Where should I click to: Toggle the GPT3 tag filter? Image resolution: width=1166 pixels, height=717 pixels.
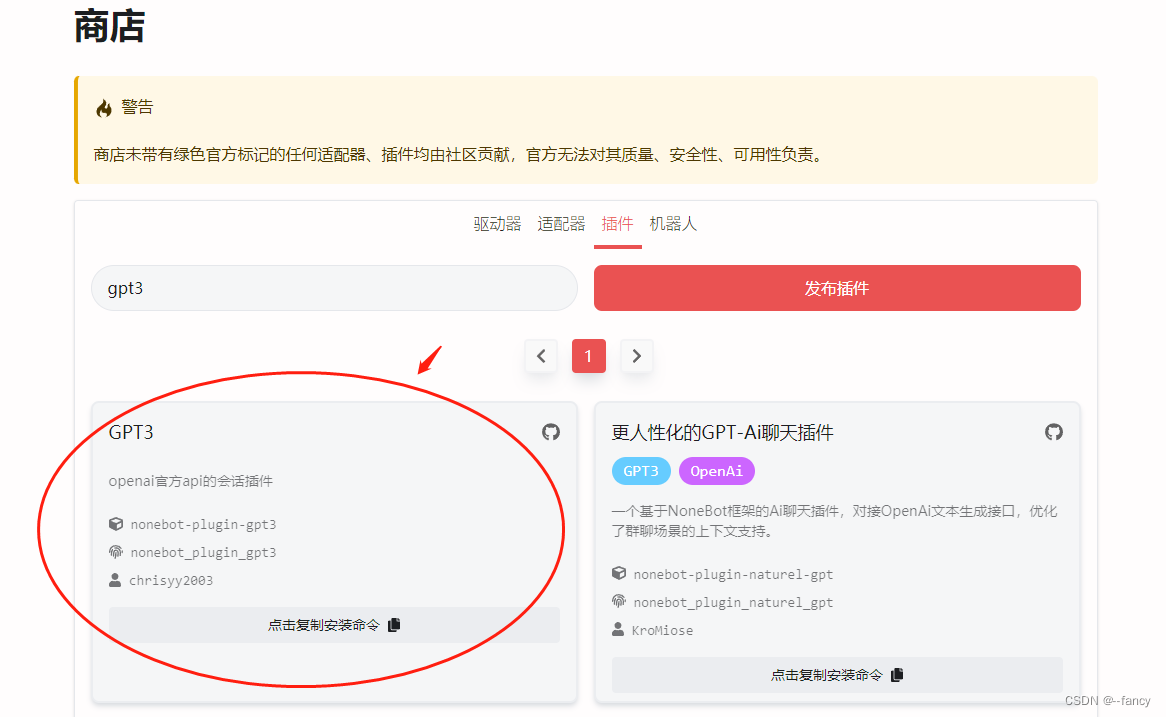pos(641,470)
